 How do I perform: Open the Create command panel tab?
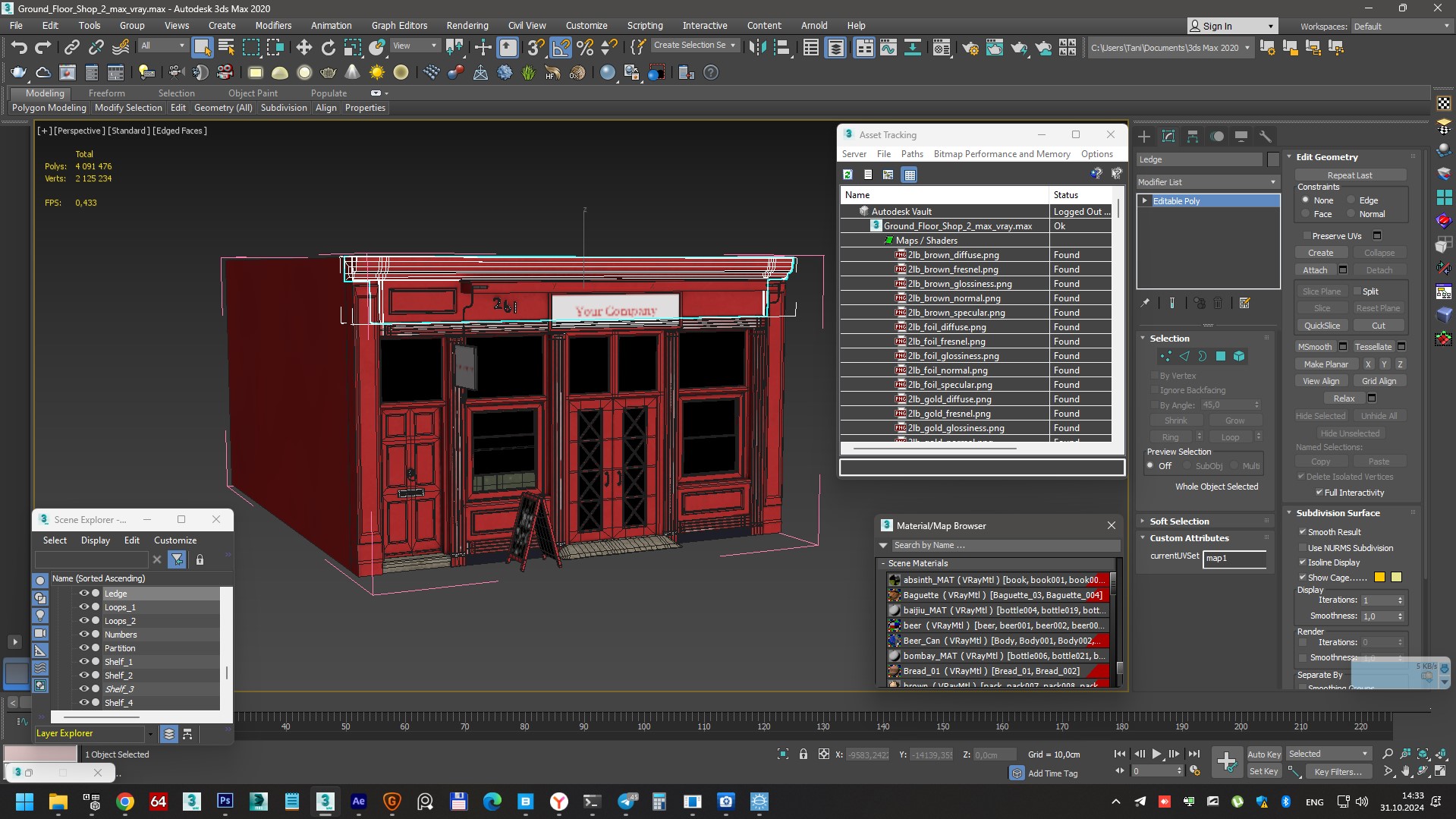[x=1144, y=137]
